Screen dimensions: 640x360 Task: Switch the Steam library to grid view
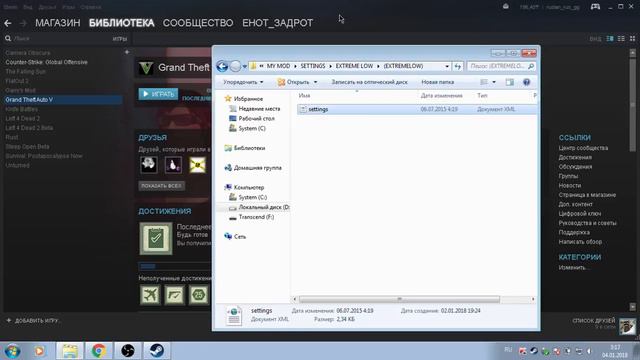pyautogui.click(x=632, y=38)
